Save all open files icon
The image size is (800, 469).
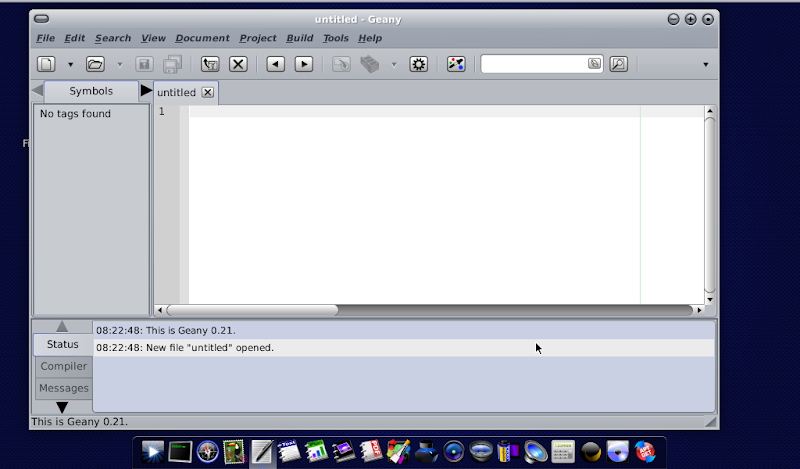point(172,64)
